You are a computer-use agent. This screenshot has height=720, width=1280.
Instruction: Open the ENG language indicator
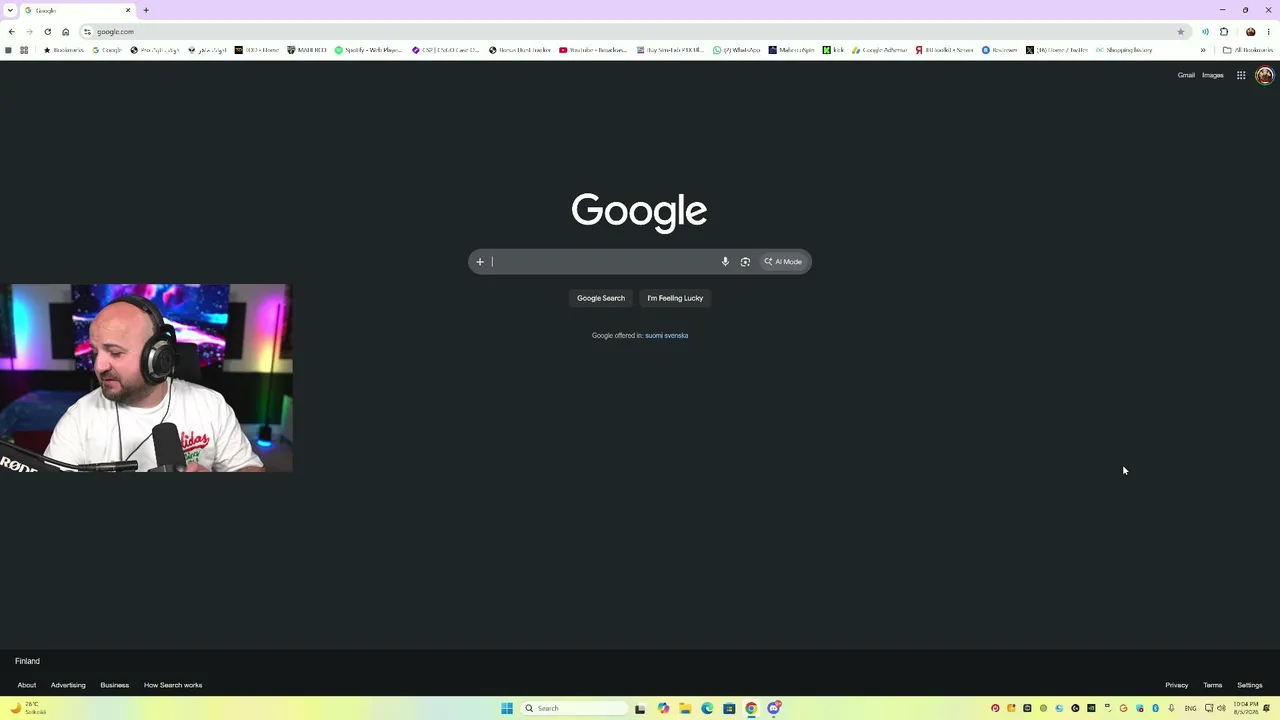point(1190,708)
